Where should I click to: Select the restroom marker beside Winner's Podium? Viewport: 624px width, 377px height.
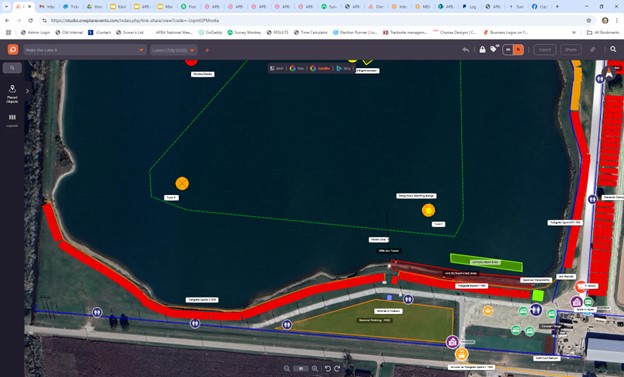408,299
